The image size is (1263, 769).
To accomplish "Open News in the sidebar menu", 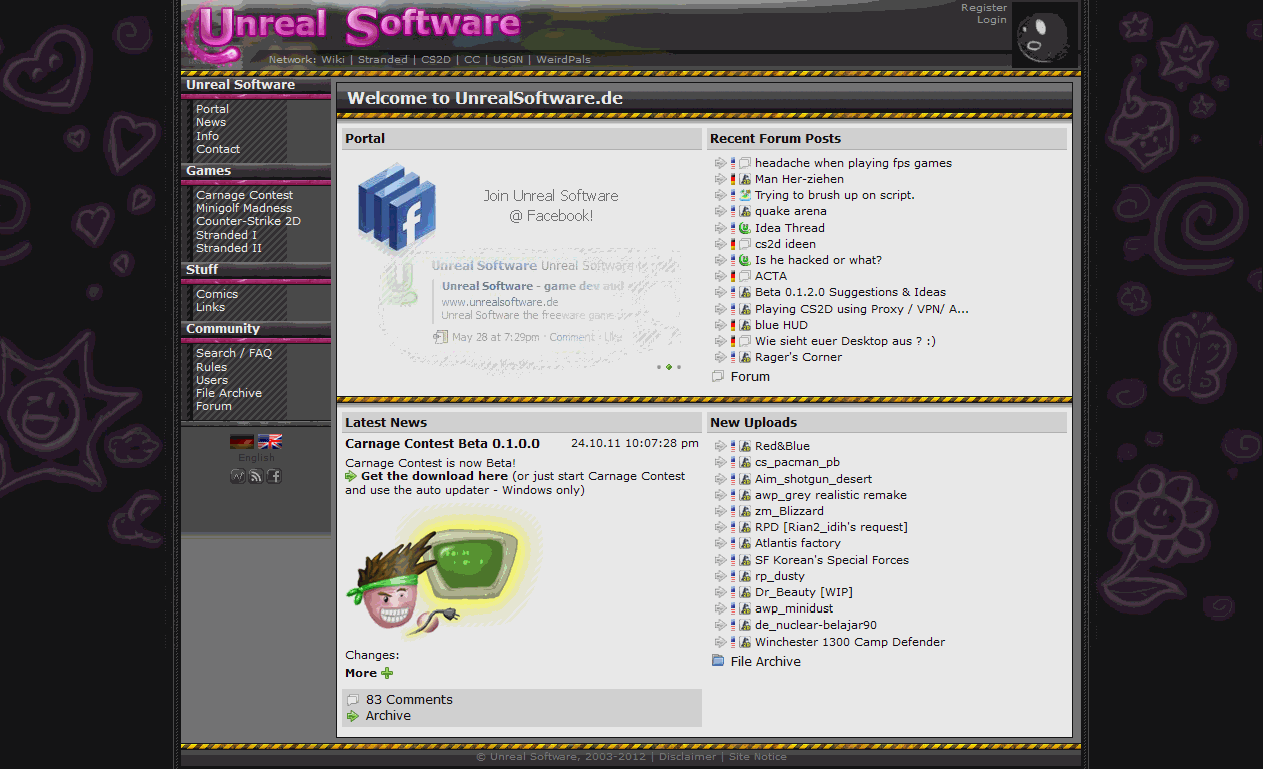I will (211, 122).
